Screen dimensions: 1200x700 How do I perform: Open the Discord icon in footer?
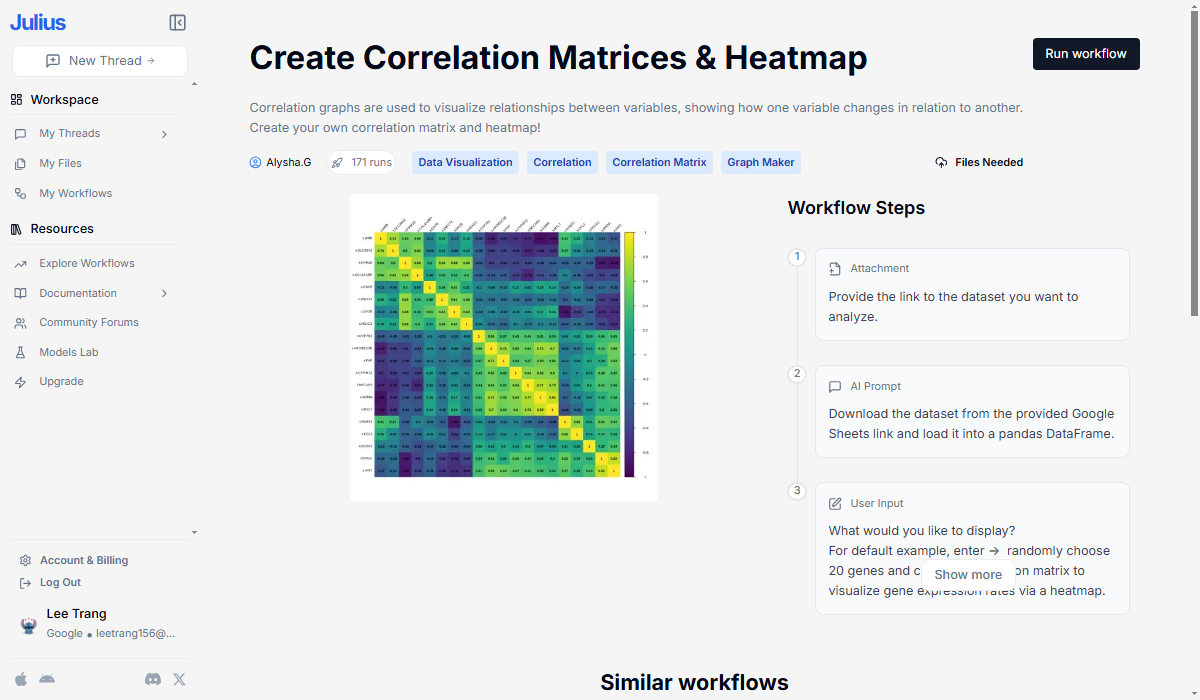(153, 679)
